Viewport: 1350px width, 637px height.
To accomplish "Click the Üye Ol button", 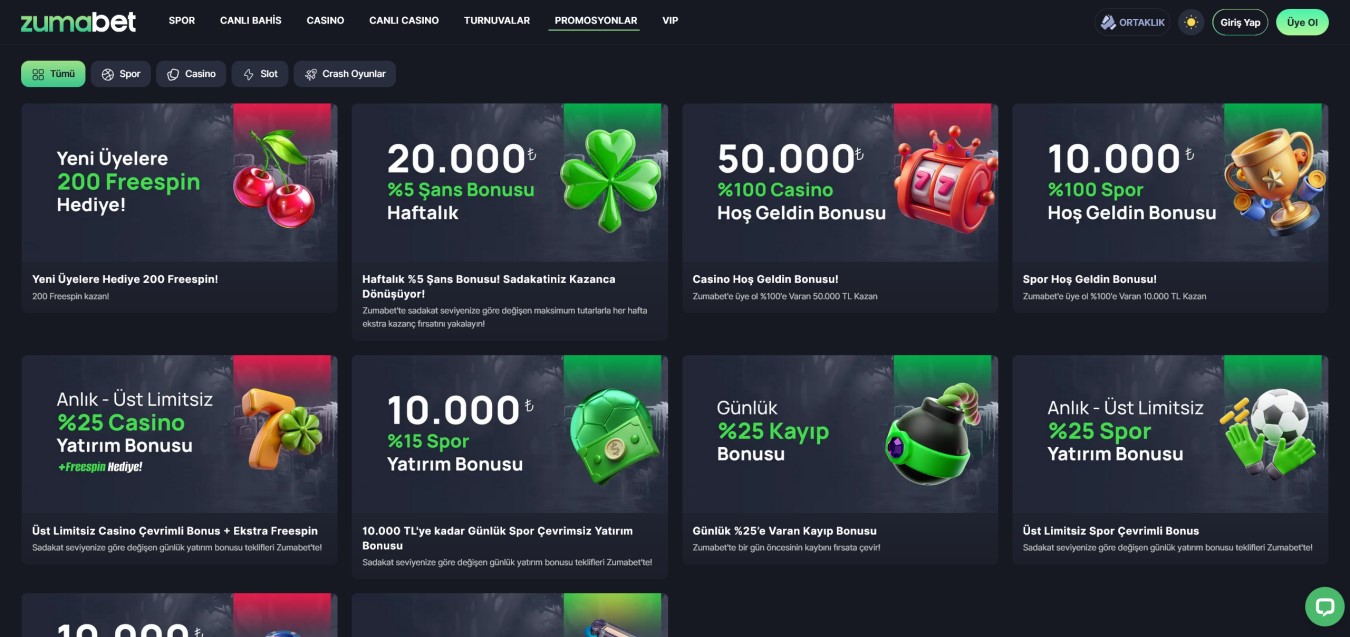I will pyautogui.click(x=1302, y=22).
